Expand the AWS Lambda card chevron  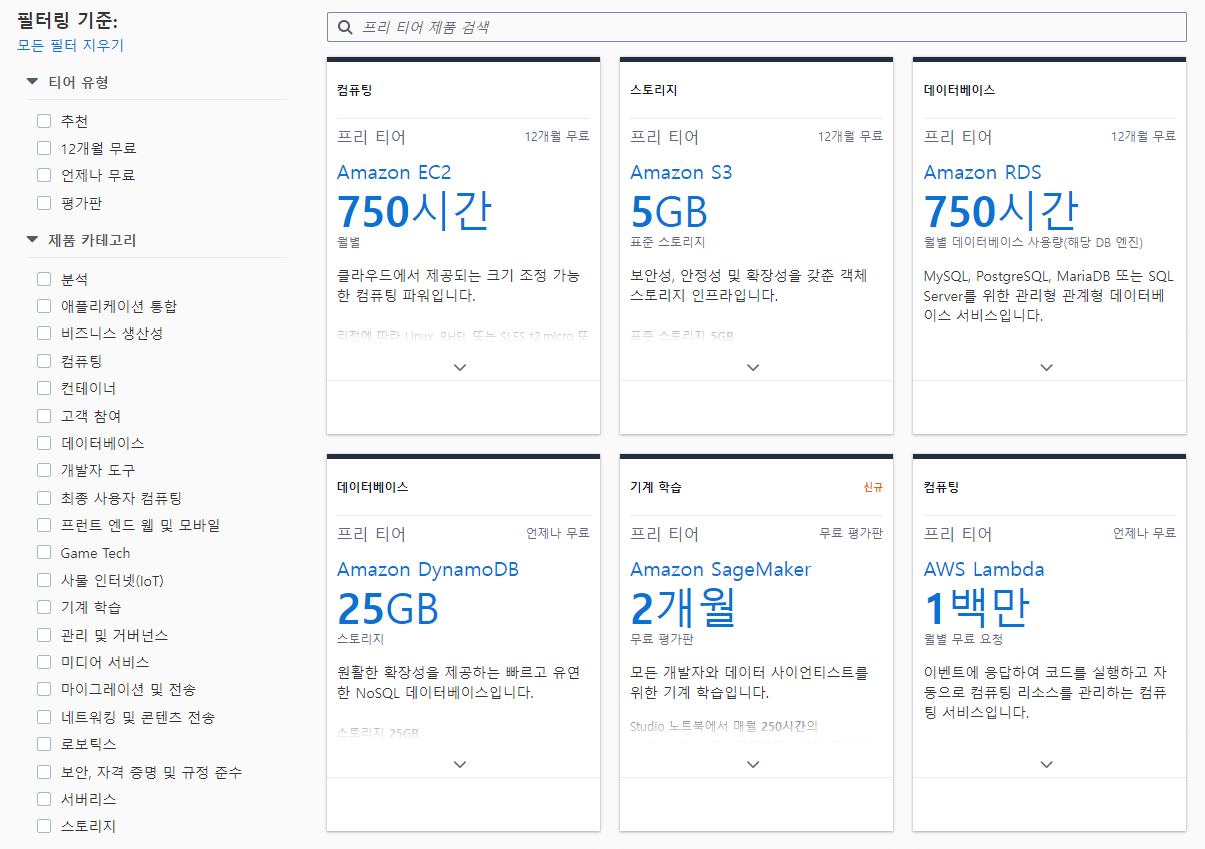pyautogui.click(x=1046, y=764)
